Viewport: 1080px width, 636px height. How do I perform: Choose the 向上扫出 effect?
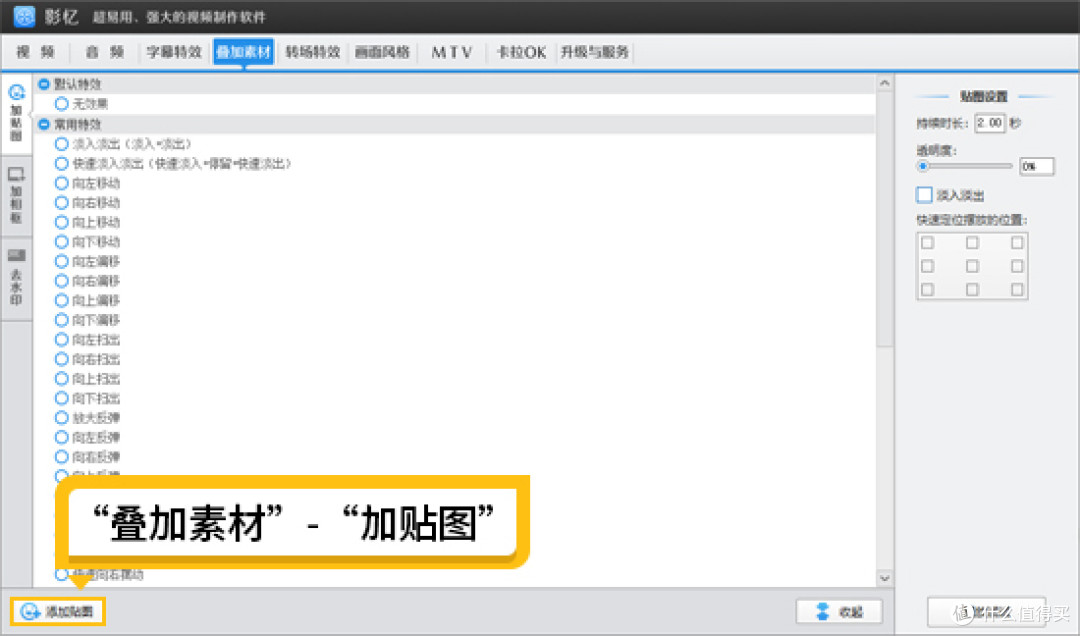(61, 378)
